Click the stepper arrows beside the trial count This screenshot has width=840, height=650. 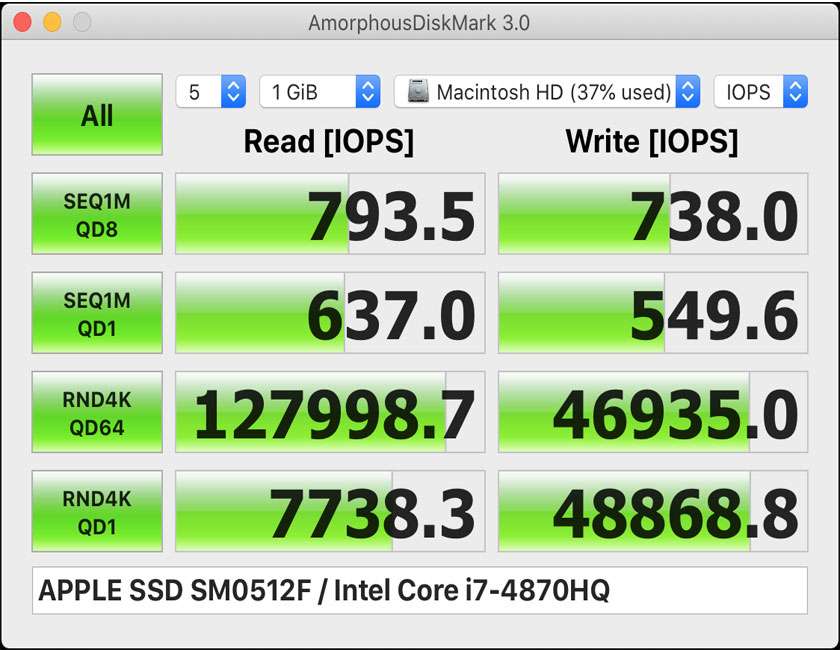[232, 91]
